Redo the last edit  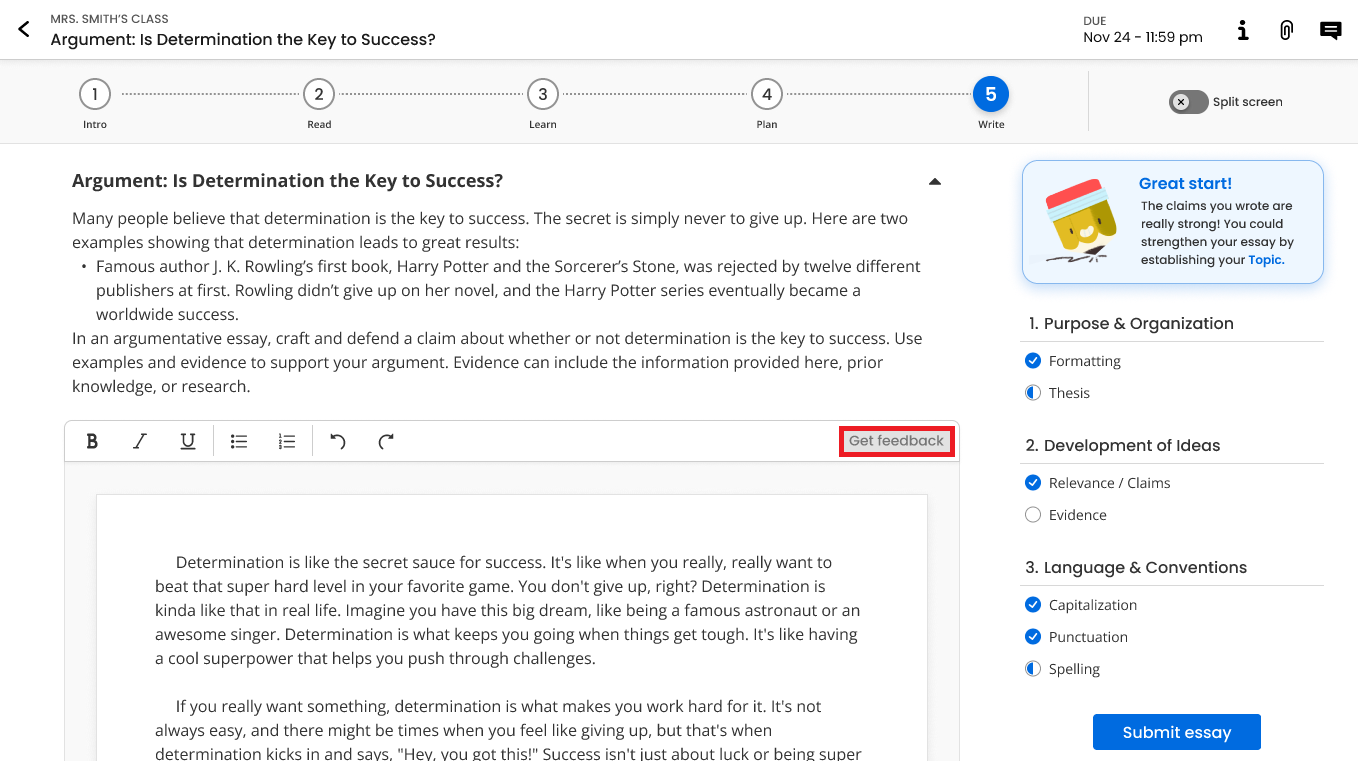[386, 441]
